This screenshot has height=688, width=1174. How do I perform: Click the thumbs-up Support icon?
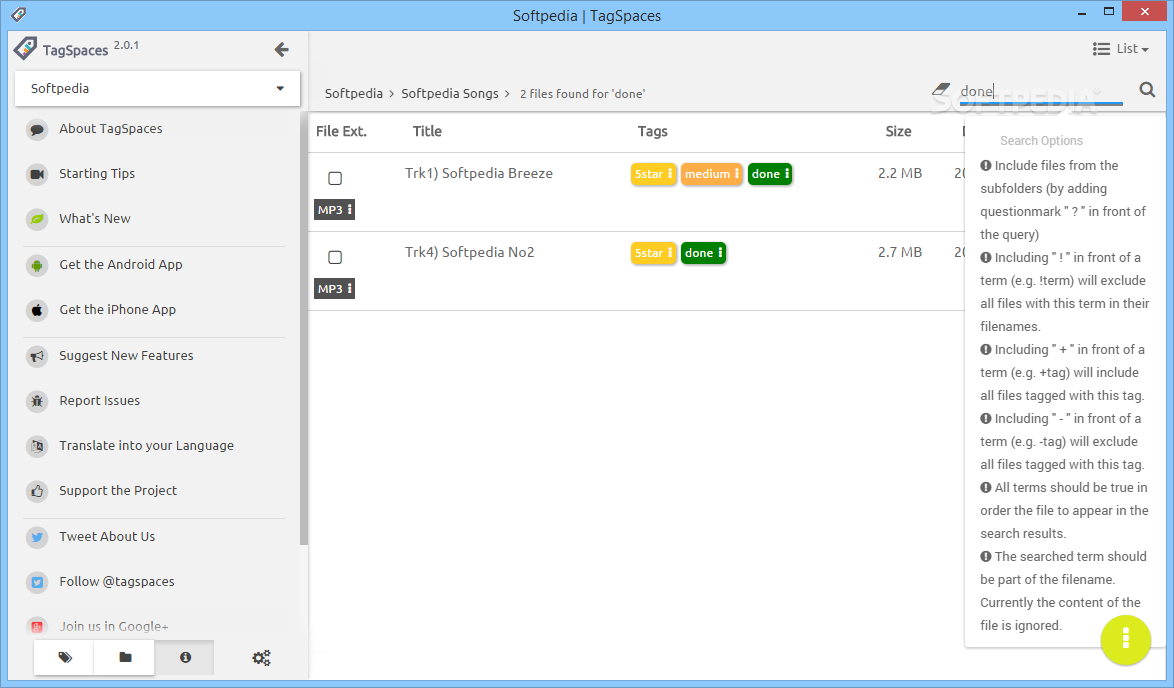click(37, 491)
